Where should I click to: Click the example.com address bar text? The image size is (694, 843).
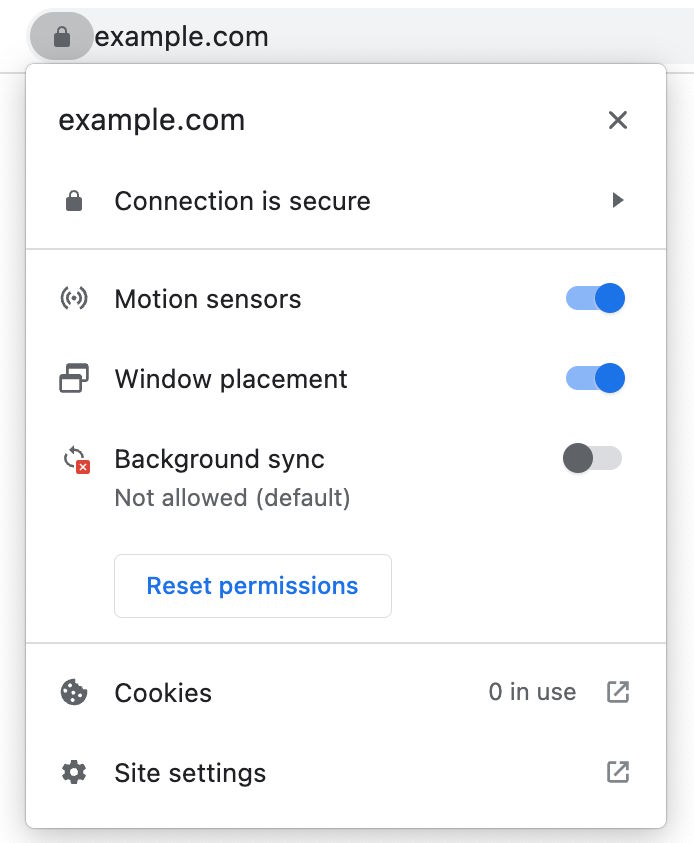coord(182,38)
